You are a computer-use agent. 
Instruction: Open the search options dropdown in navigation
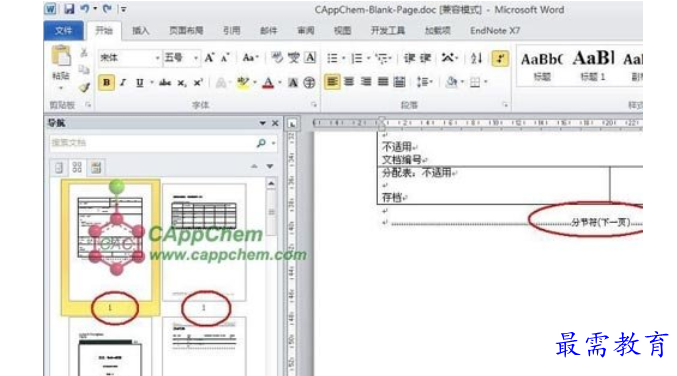tap(274, 143)
